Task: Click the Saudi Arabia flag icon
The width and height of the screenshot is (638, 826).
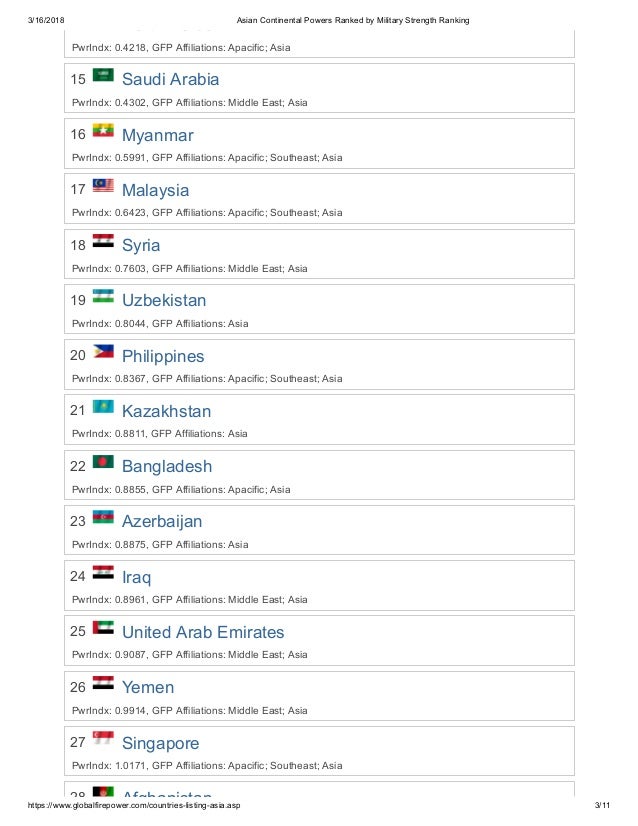Action: pyautogui.click(x=103, y=75)
